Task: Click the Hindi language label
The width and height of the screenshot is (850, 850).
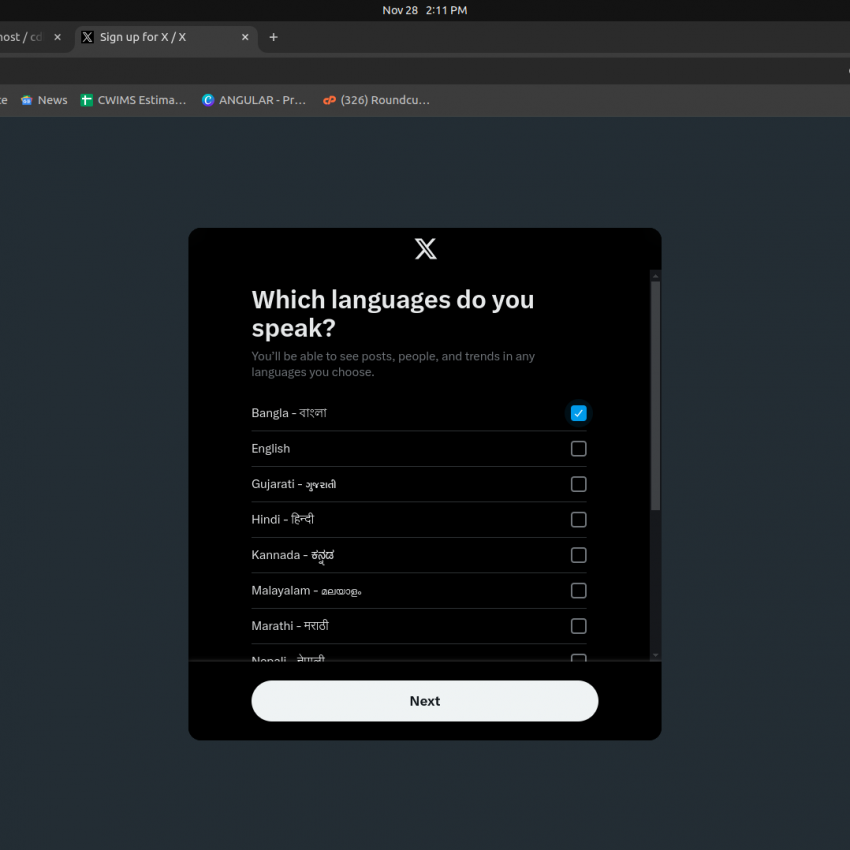Action: click(x=282, y=519)
